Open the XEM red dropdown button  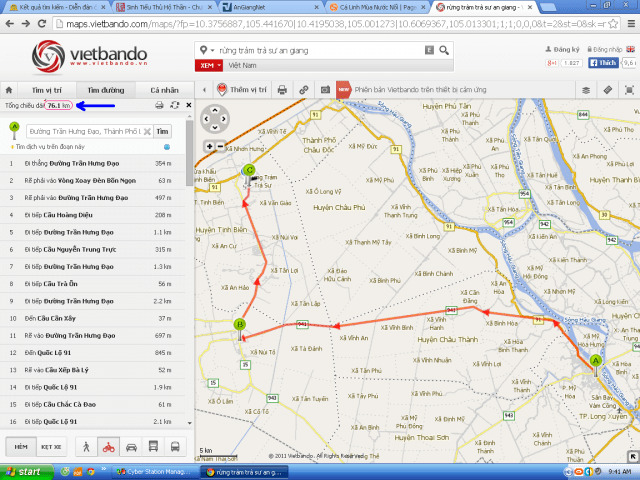[209, 65]
